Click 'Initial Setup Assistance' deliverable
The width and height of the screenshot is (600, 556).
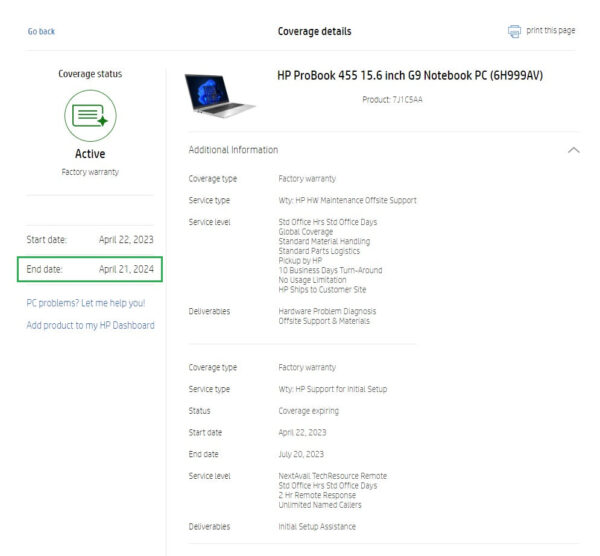(x=317, y=527)
